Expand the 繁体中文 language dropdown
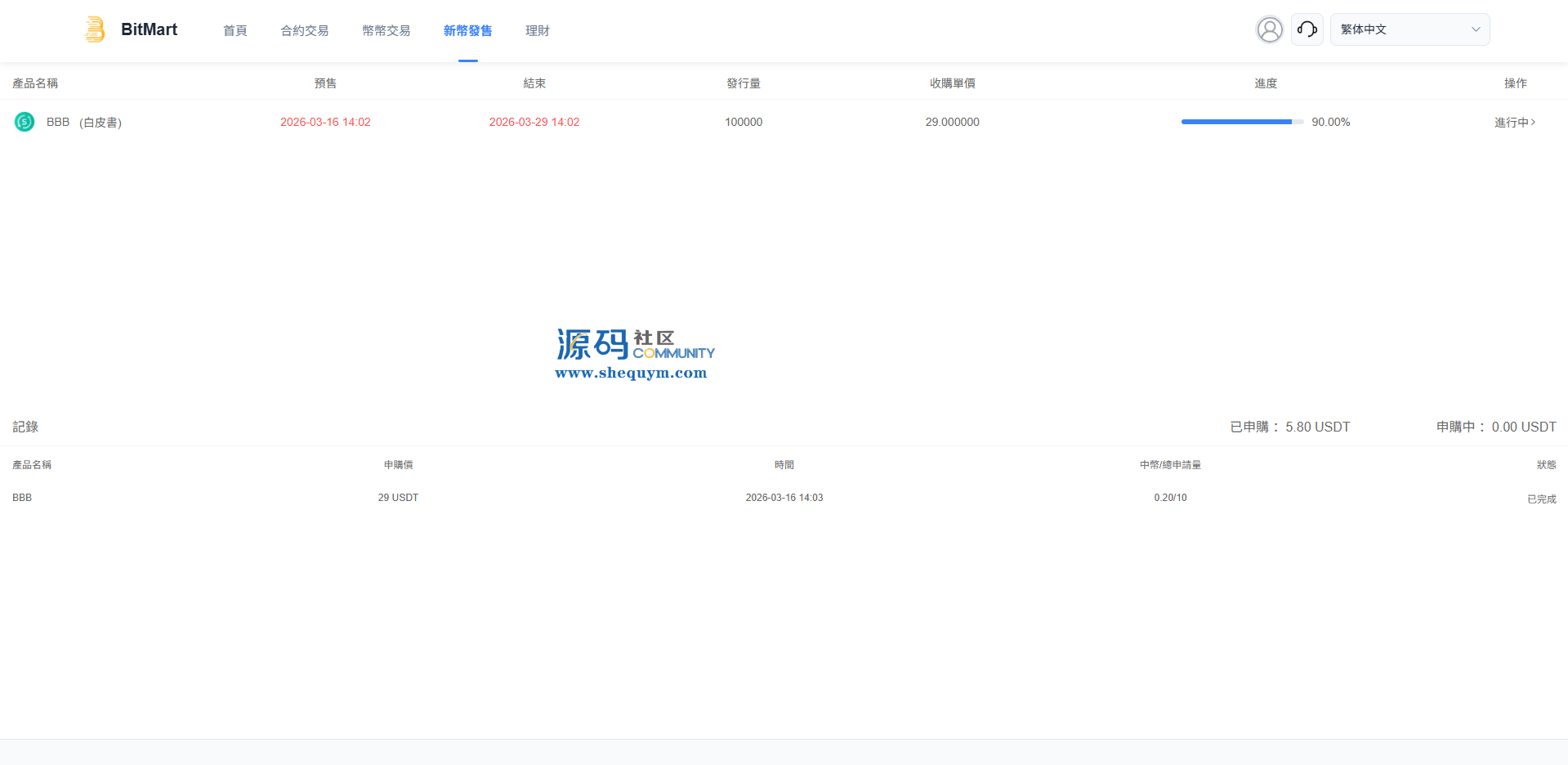The height and width of the screenshot is (765, 1568). click(1409, 29)
